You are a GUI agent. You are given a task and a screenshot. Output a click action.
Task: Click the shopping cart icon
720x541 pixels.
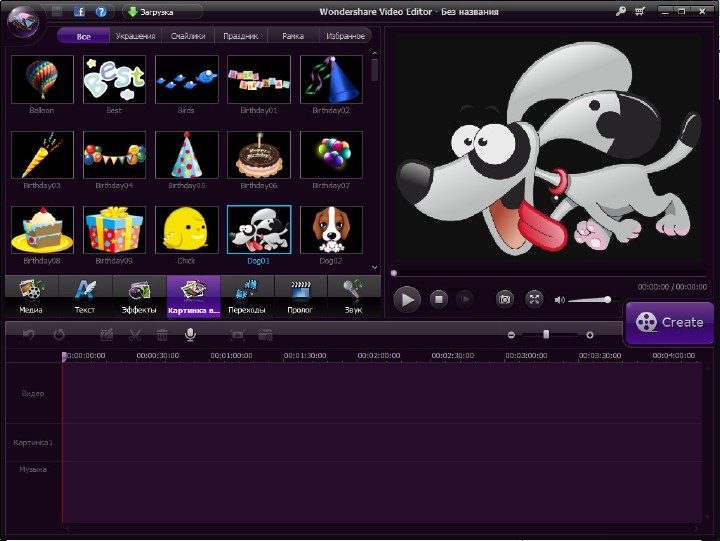click(640, 12)
